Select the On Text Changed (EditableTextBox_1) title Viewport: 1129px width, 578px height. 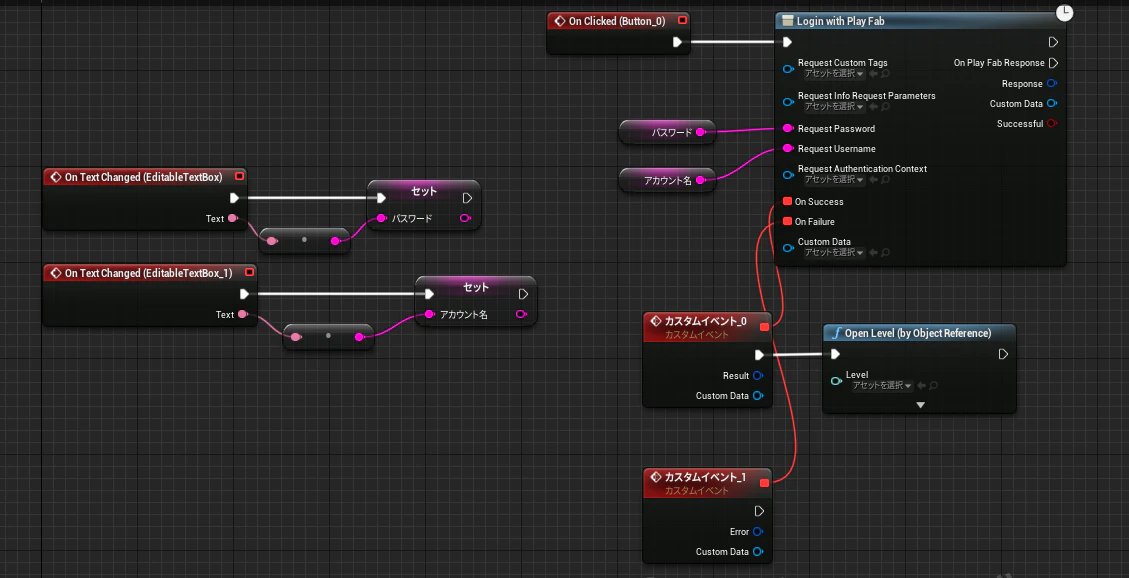click(x=149, y=273)
